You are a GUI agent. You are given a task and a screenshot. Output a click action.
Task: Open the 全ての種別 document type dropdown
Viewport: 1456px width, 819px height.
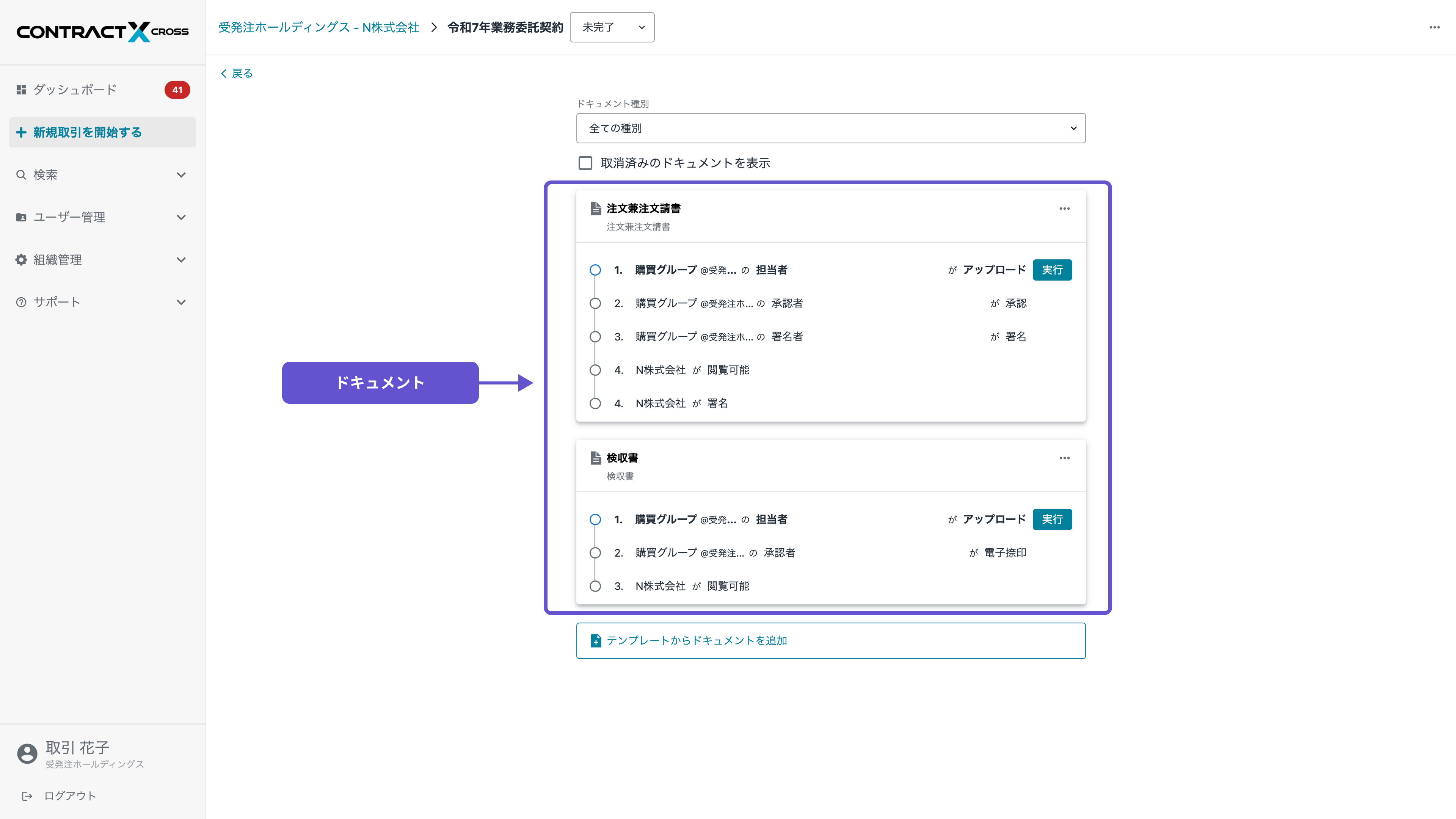(x=830, y=128)
